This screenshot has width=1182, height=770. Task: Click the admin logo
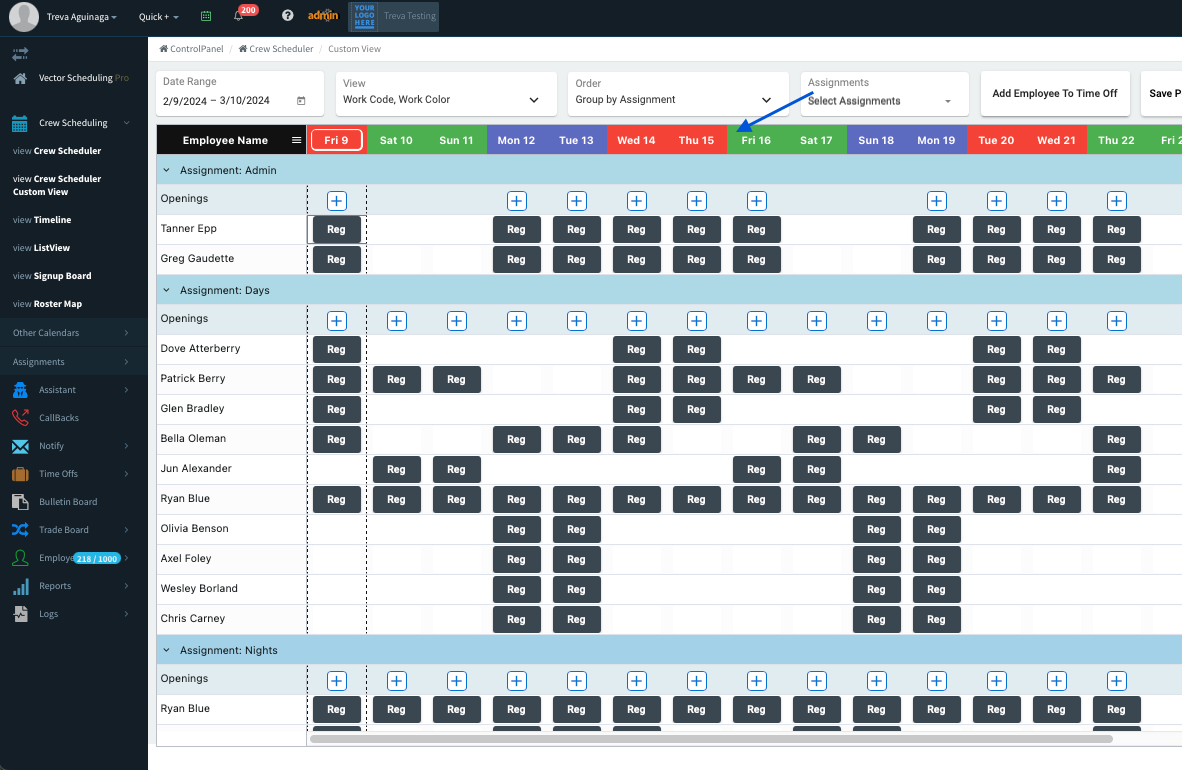(x=323, y=15)
